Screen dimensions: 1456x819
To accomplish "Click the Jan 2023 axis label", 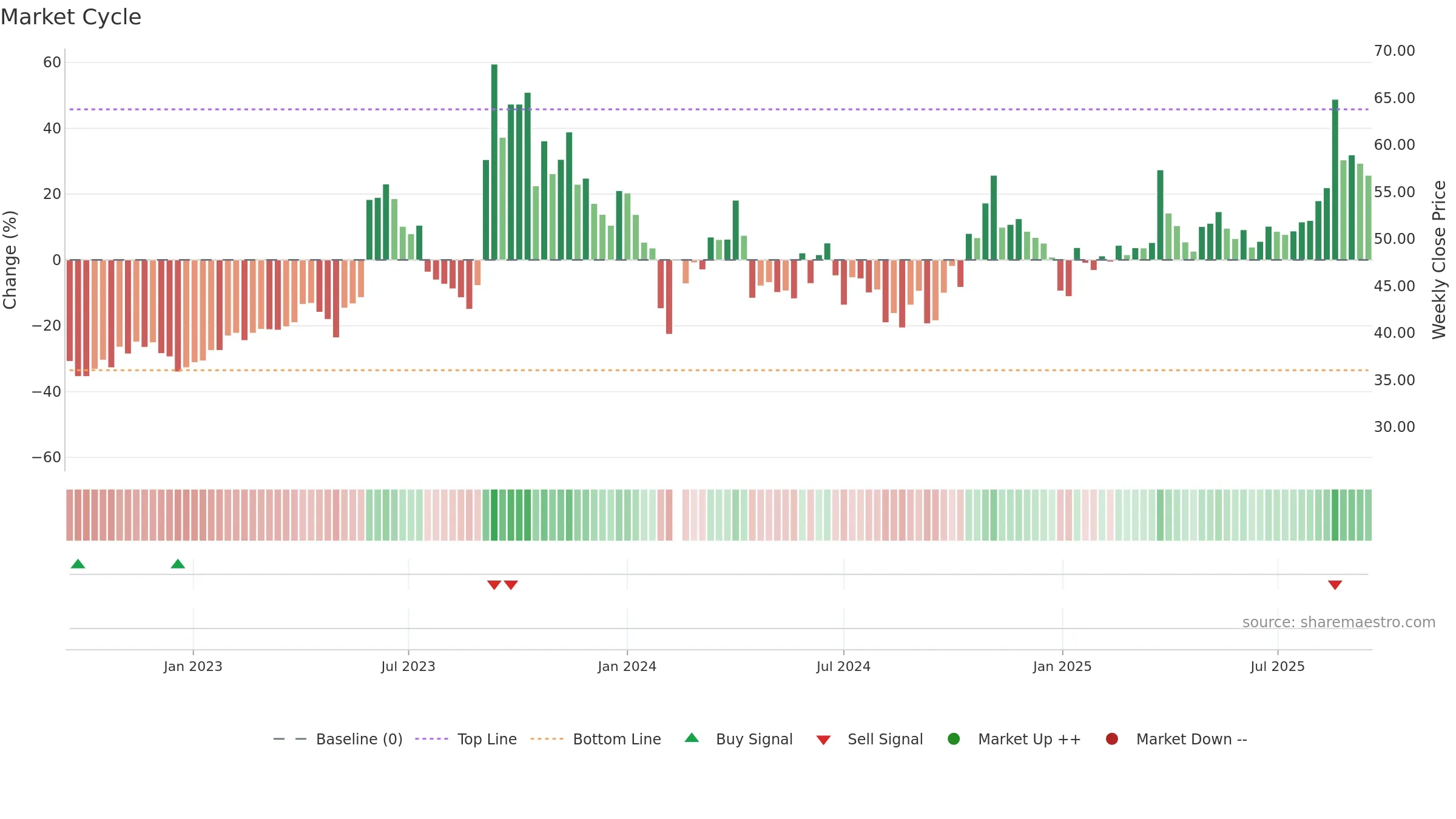I will click(193, 666).
